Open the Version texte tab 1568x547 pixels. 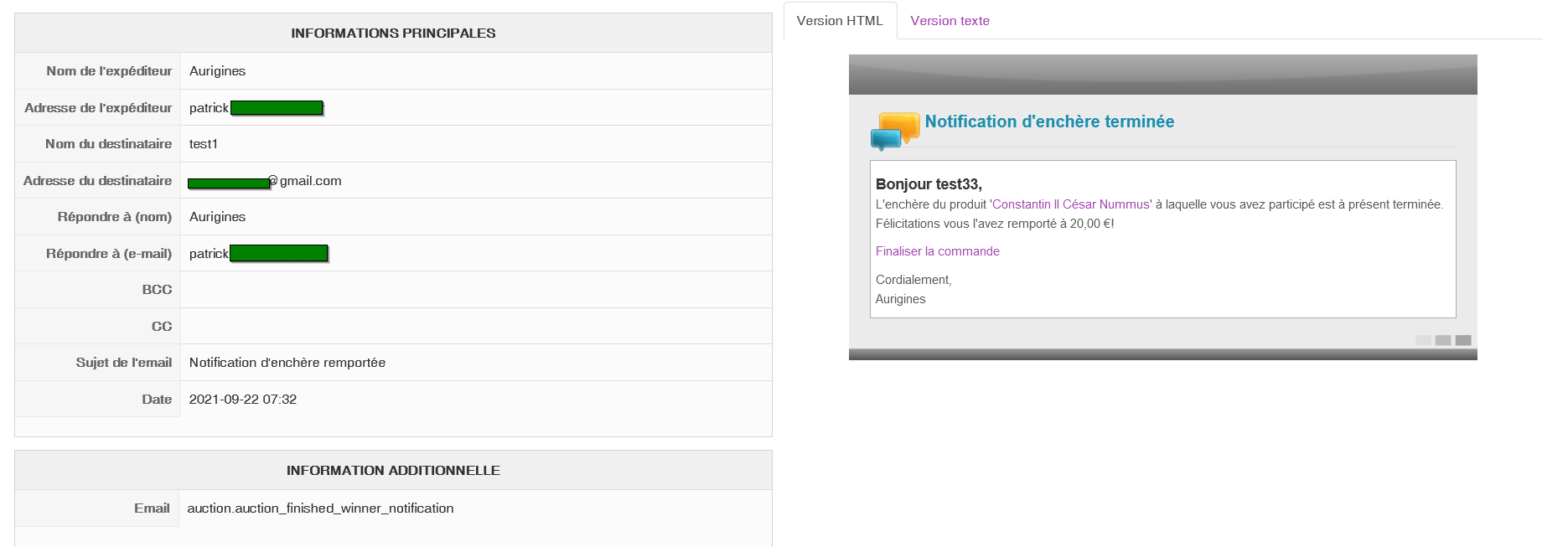tap(950, 21)
